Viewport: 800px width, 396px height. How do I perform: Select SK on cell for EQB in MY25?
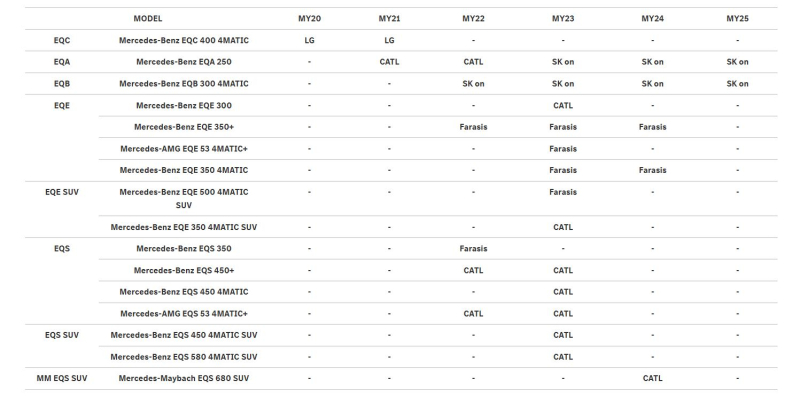[x=737, y=84]
